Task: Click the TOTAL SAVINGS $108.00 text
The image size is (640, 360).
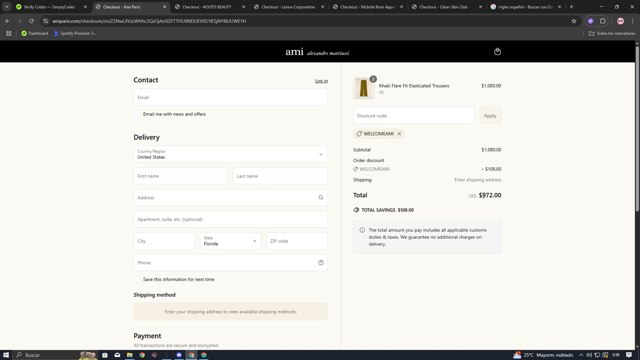Action: (387, 210)
